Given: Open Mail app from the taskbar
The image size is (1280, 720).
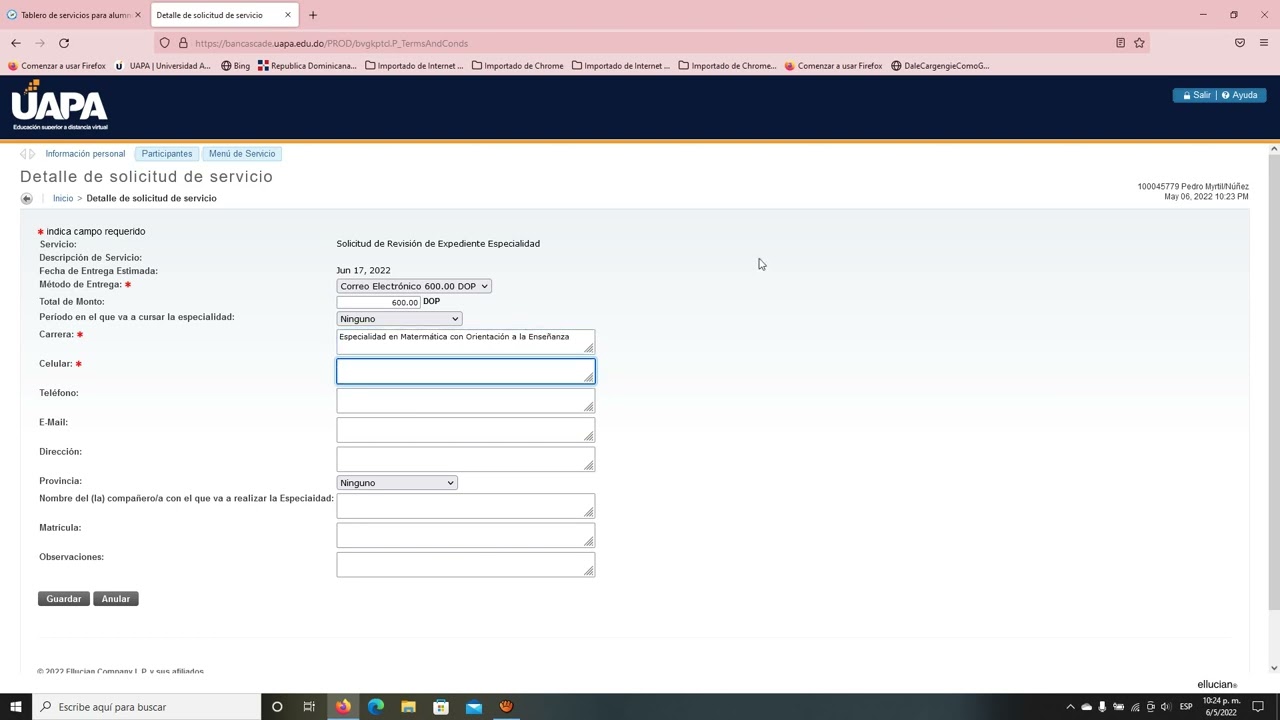Looking at the screenshot, I should pos(474,707).
